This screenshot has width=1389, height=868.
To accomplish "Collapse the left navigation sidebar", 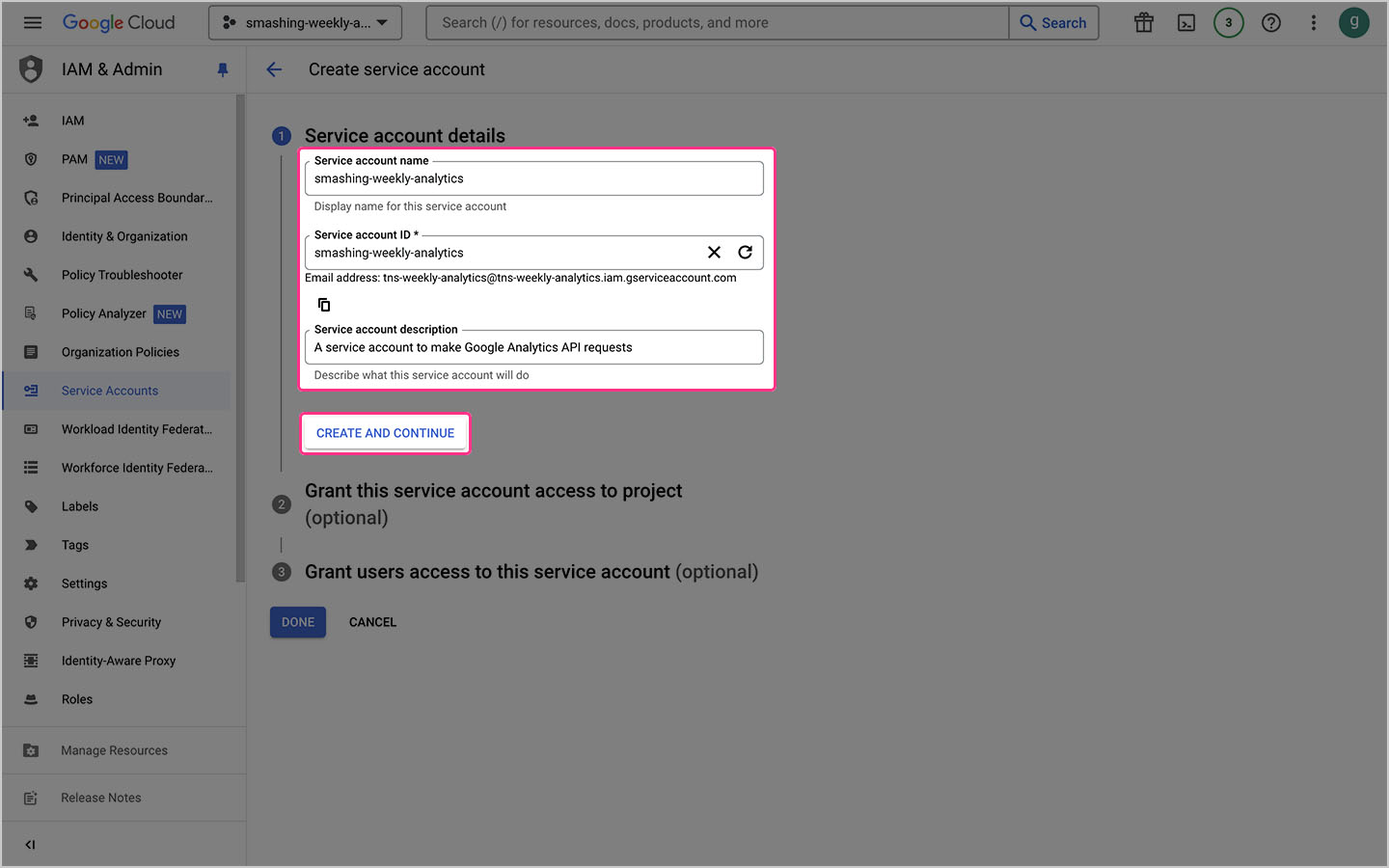I will [29, 844].
